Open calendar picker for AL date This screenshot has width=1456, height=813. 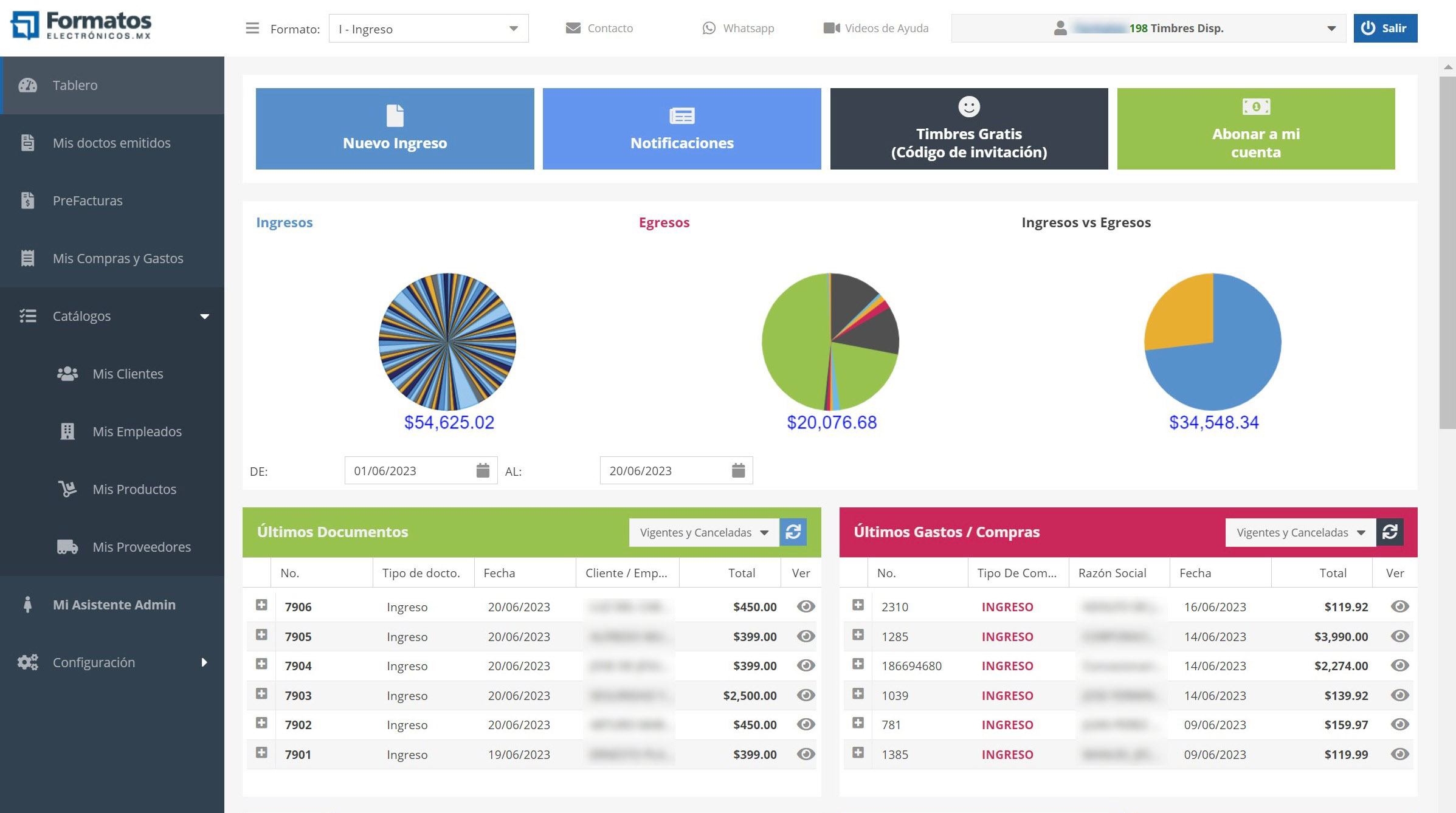(x=738, y=470)
